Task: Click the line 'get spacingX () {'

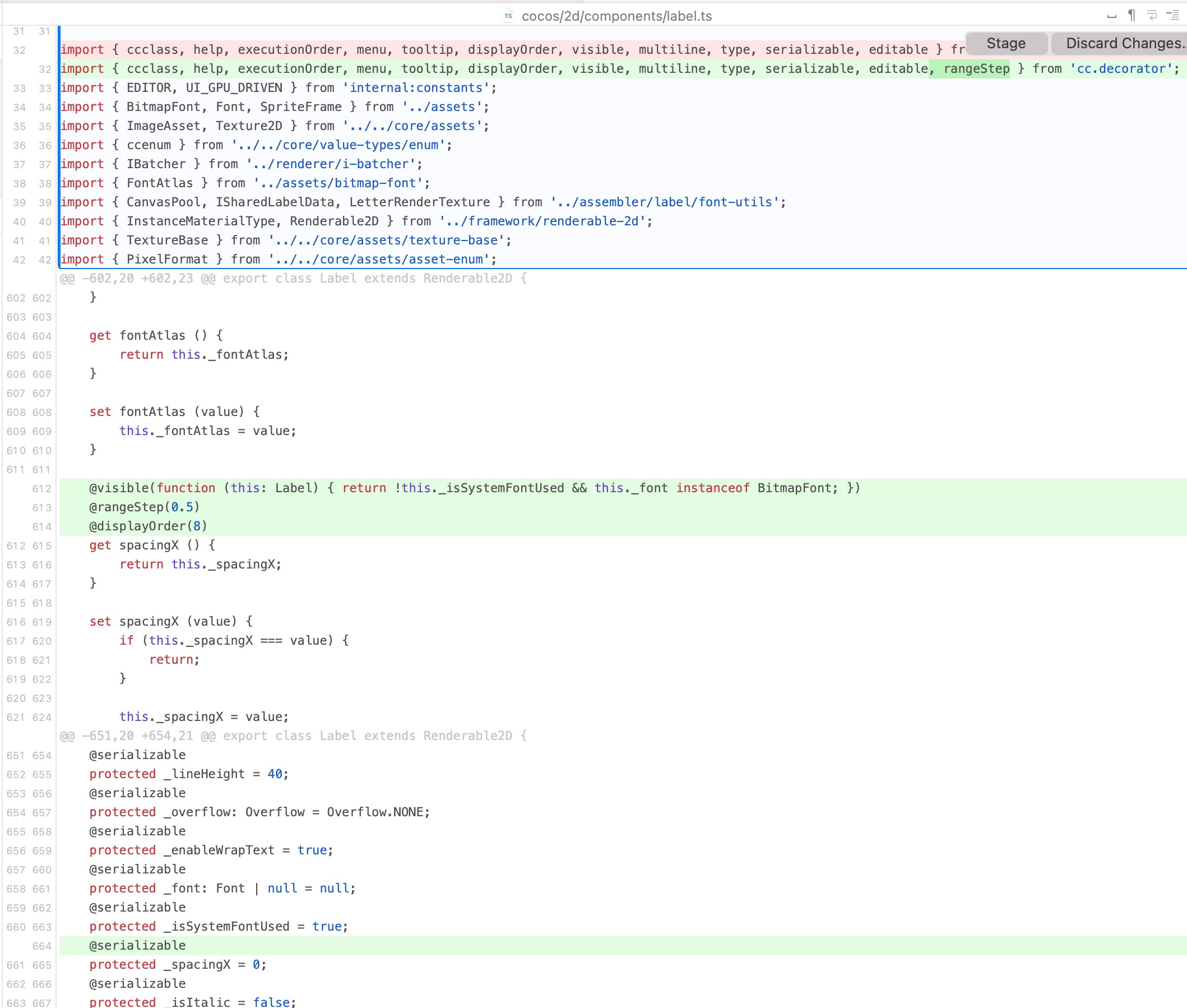Action: click(x=152, y=545)
